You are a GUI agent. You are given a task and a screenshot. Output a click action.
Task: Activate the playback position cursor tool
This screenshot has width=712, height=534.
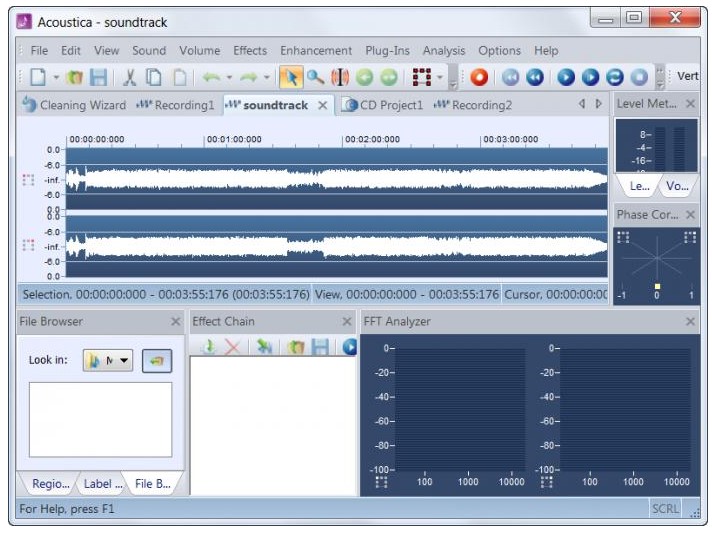340,77
